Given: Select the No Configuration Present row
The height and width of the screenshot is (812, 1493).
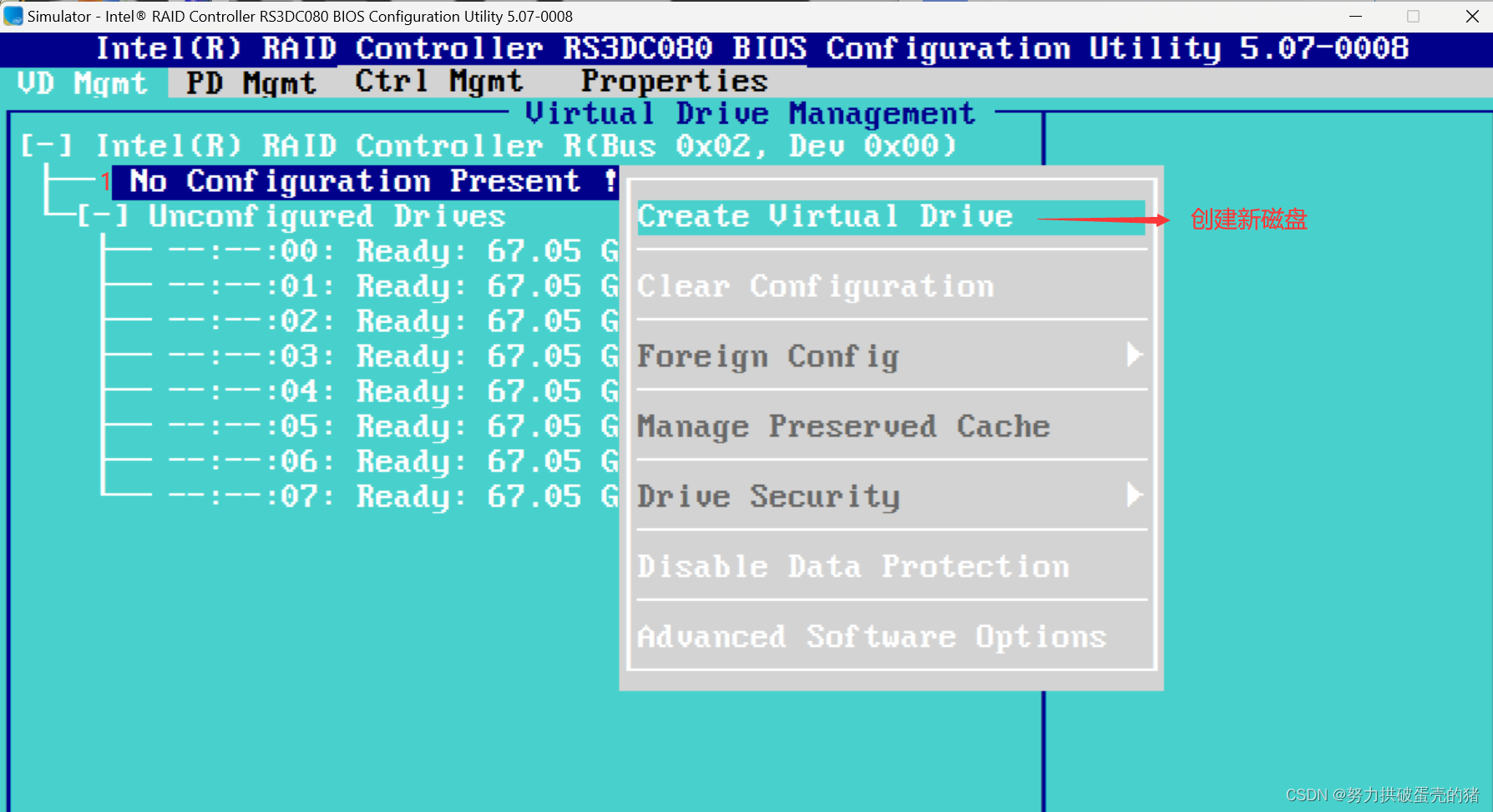Looking at the screenshot, I should [x=366, y=182].
